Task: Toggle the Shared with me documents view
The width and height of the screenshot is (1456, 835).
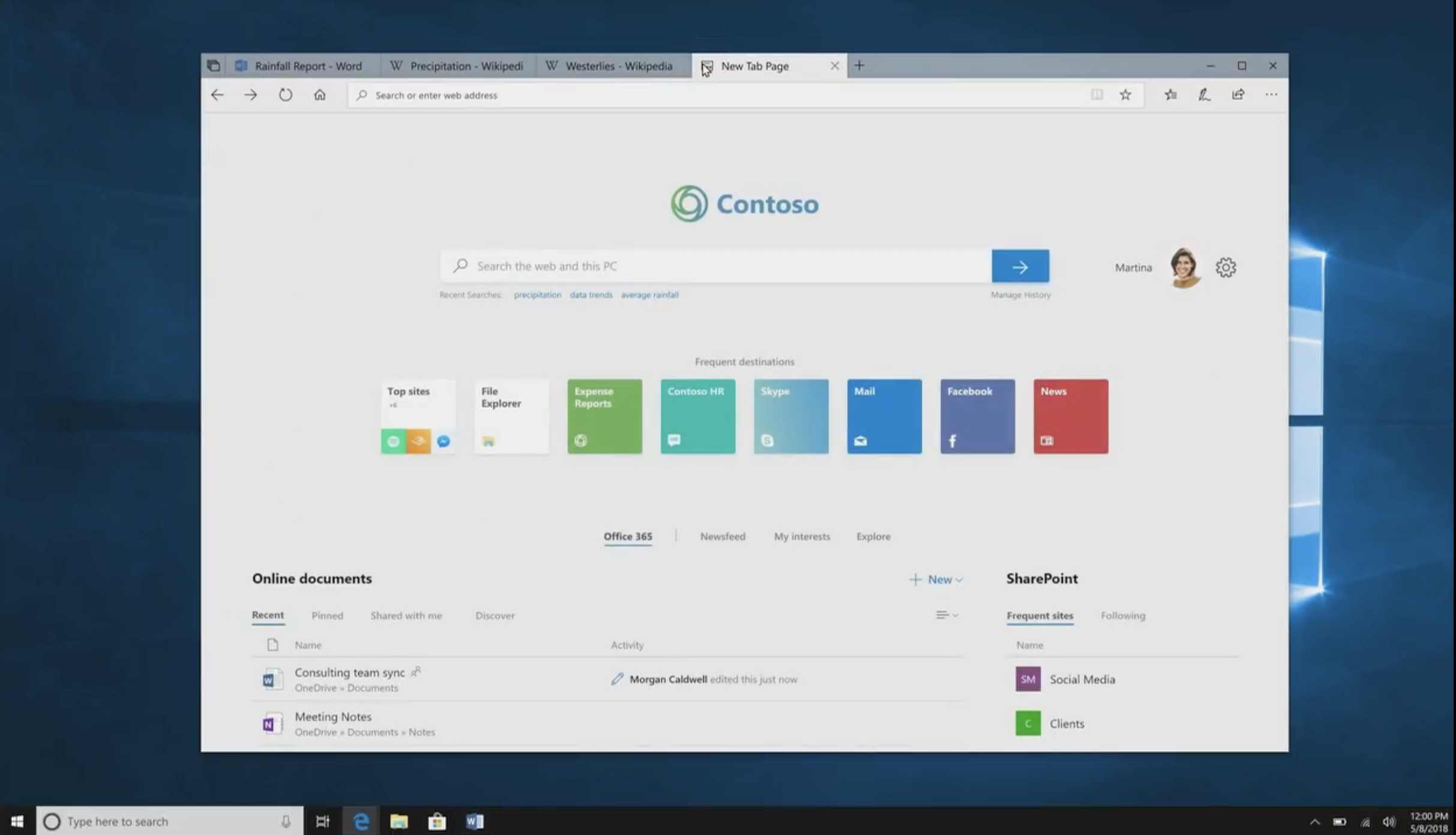Action: click(406, 615)
